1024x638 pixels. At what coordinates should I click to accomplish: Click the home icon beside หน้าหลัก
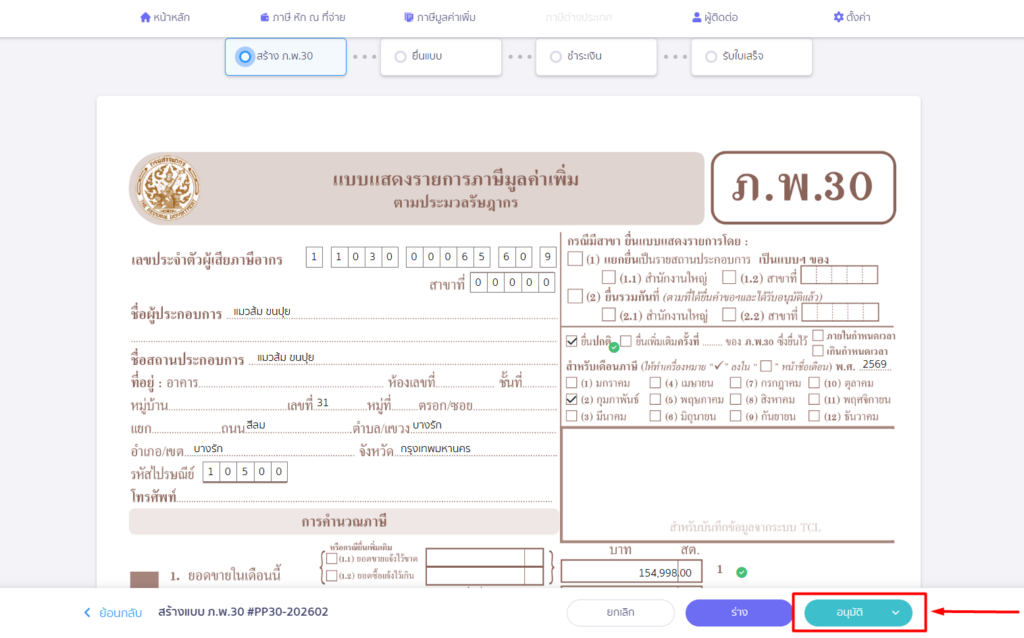click(x=145, y=17)
